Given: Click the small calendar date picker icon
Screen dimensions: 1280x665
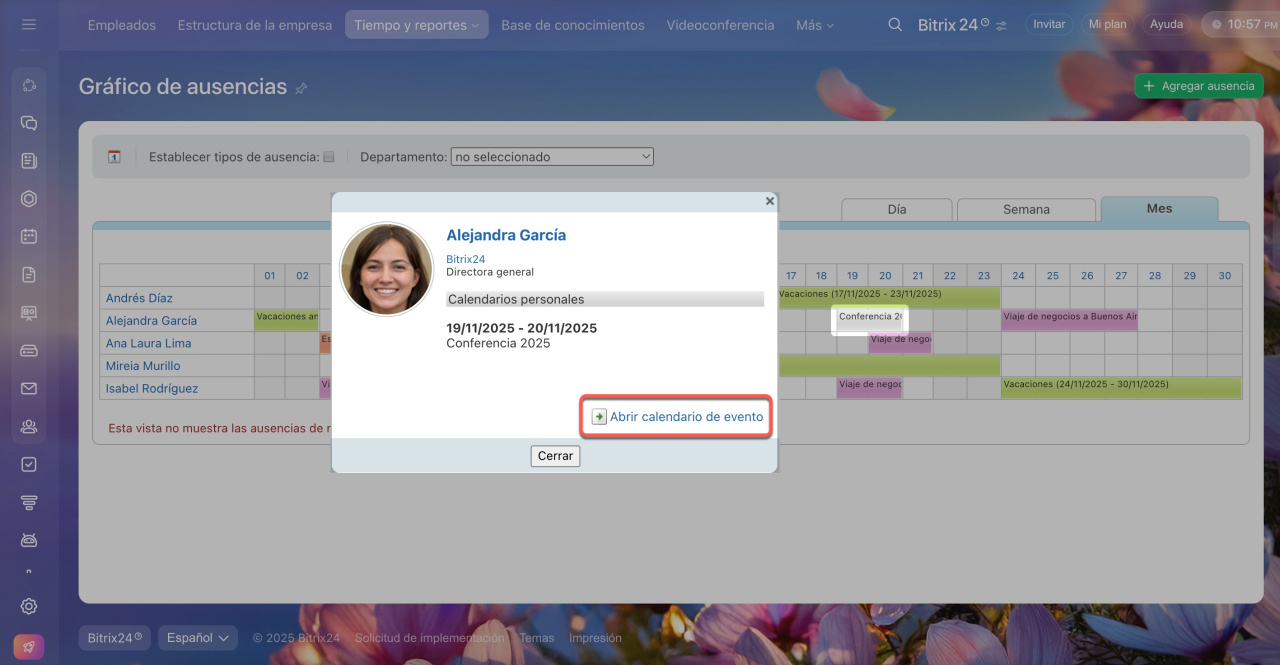Looking at the screenshot, I should click(114, 157).
